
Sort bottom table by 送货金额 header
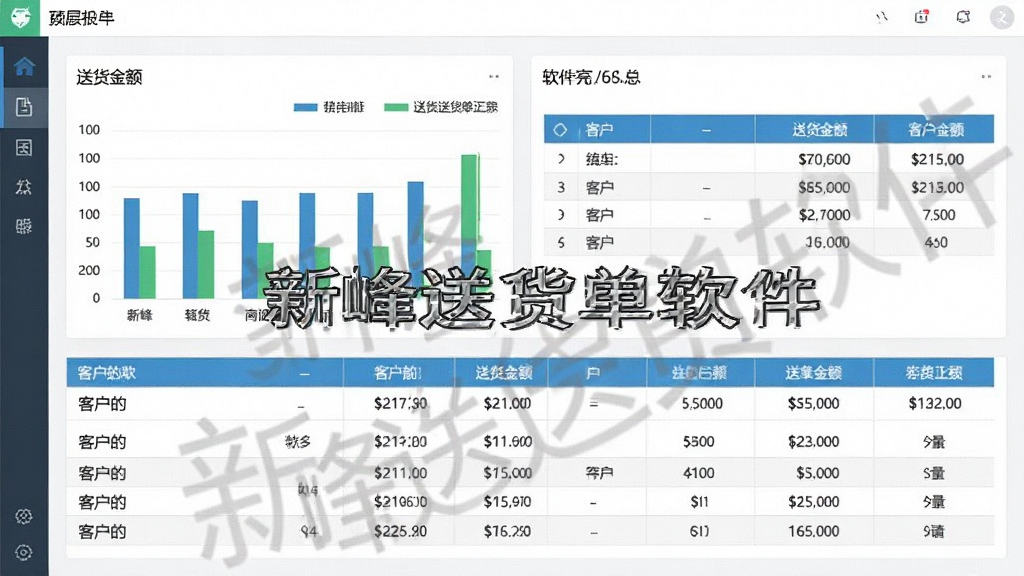504,373
